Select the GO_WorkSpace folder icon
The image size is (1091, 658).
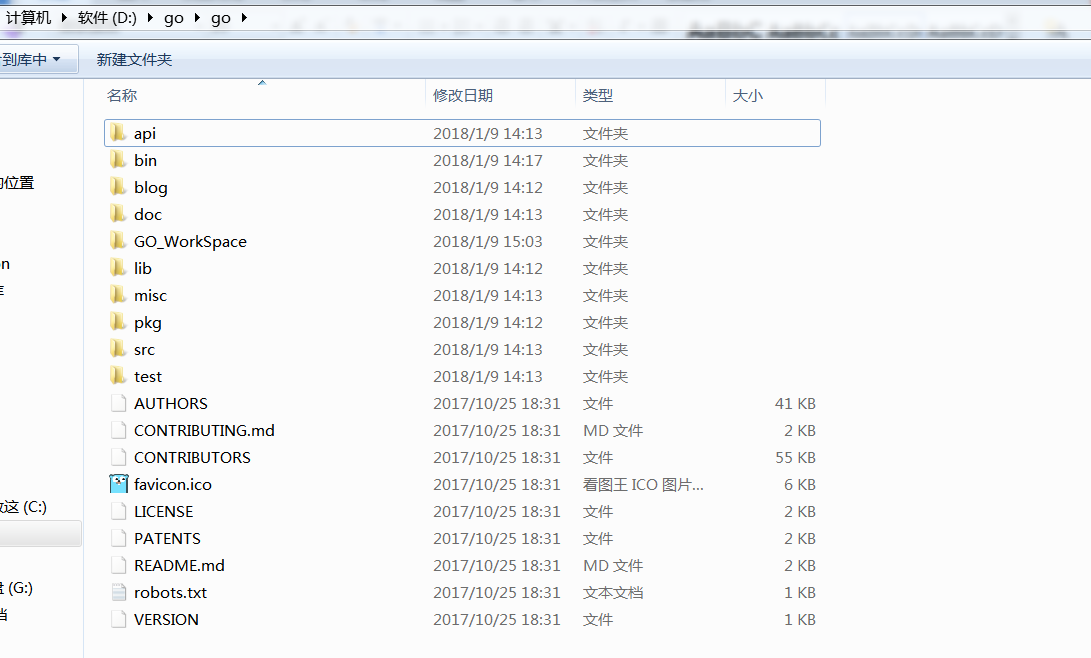pyautogui.click(x=118, y=241)
